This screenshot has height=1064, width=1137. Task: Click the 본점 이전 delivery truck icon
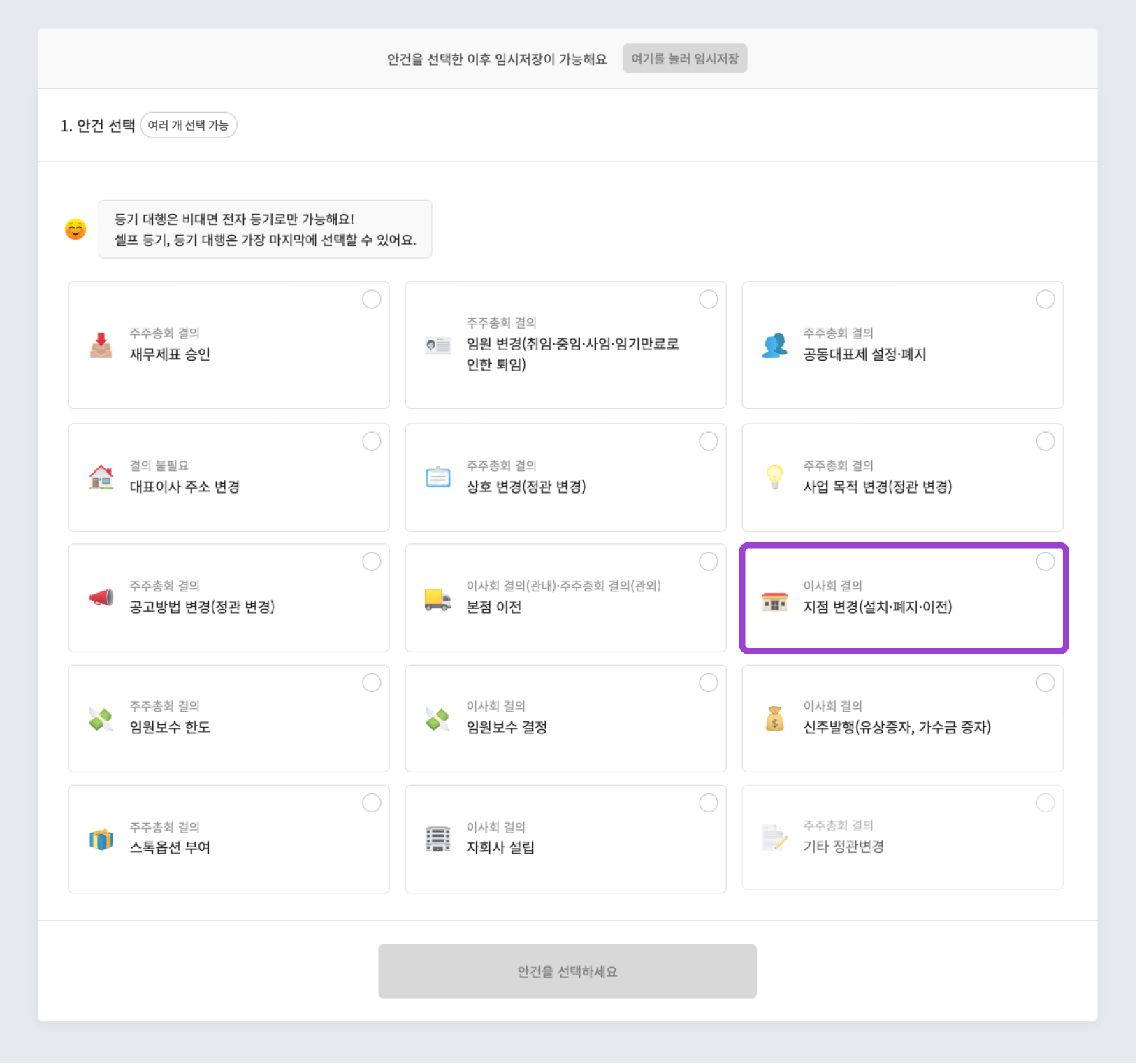pyautogui.click(x=438, y=599)
